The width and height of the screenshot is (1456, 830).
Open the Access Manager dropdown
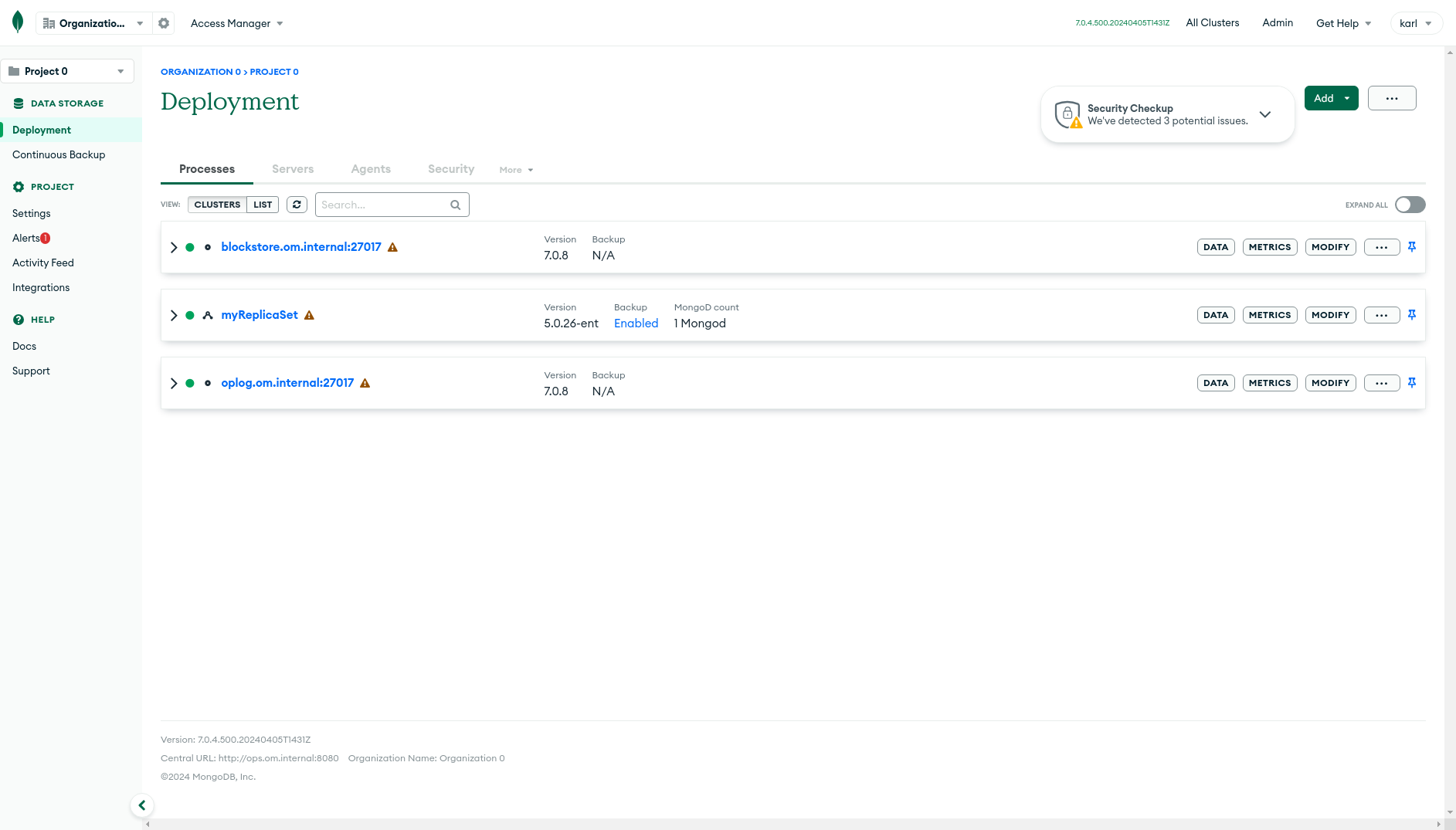tap(236, 23)
